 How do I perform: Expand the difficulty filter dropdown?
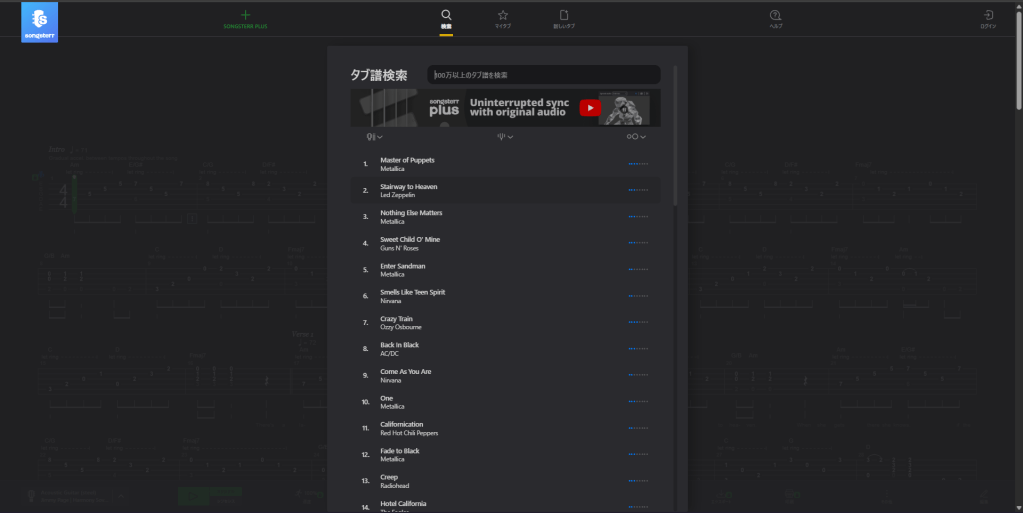click(x=636, y=137)
